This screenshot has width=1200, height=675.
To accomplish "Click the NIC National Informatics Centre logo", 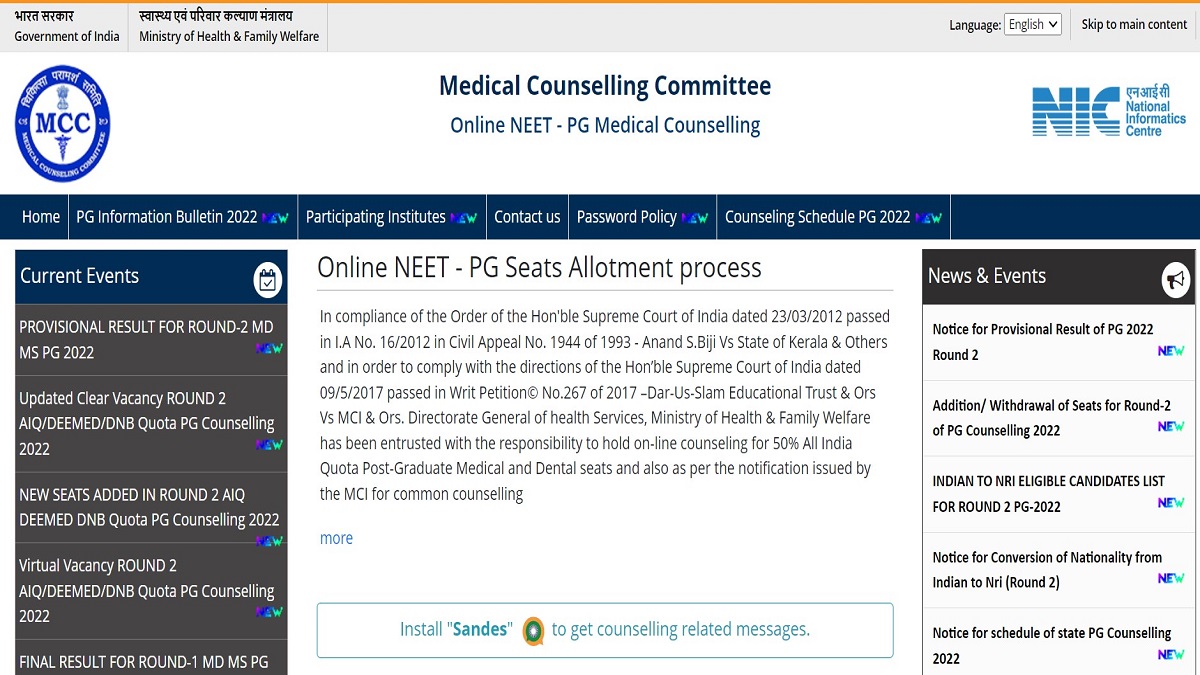I will click(1109, 111).
